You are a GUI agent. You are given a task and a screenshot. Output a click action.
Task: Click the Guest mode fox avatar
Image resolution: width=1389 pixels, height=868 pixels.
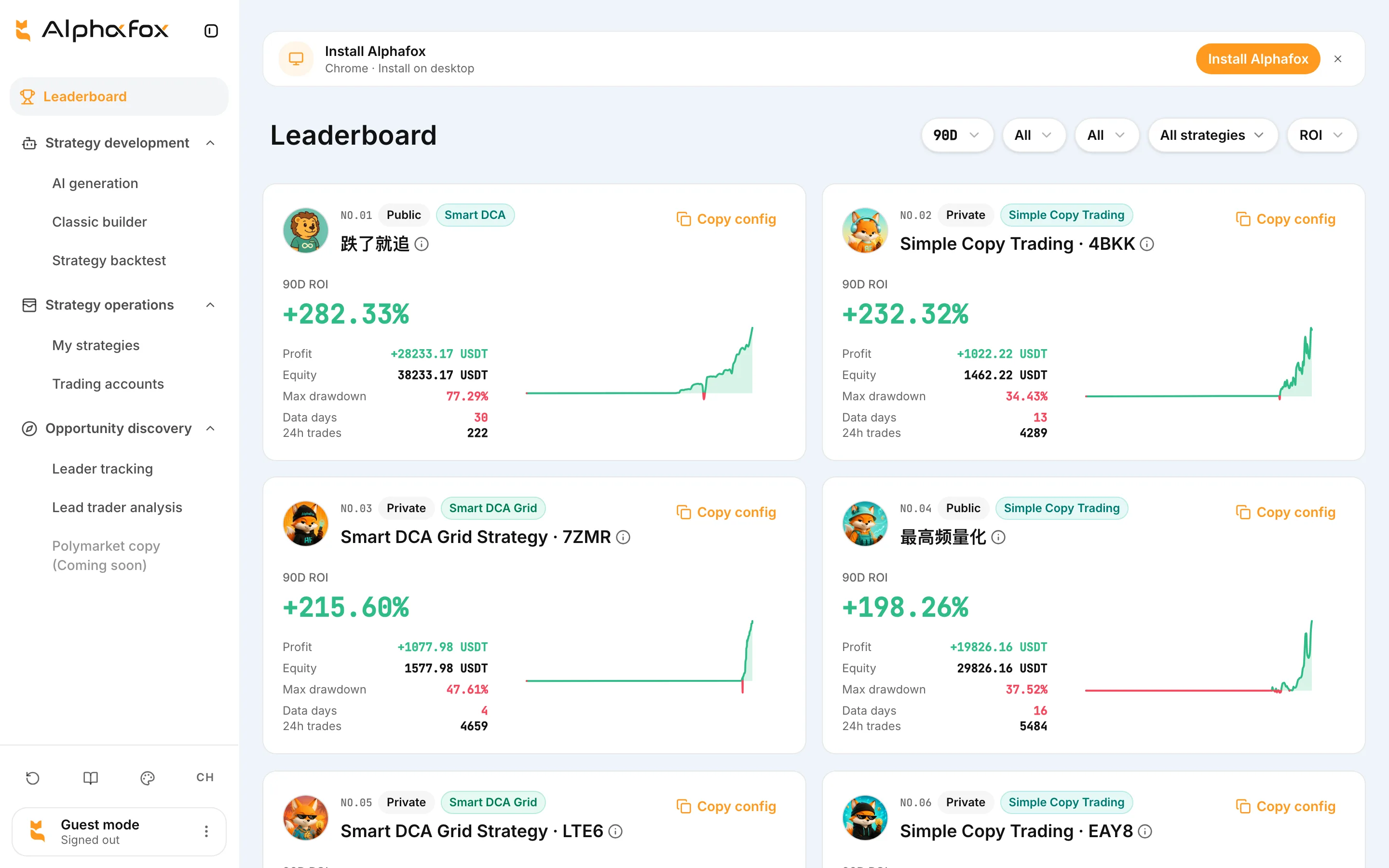click(38, 831)
